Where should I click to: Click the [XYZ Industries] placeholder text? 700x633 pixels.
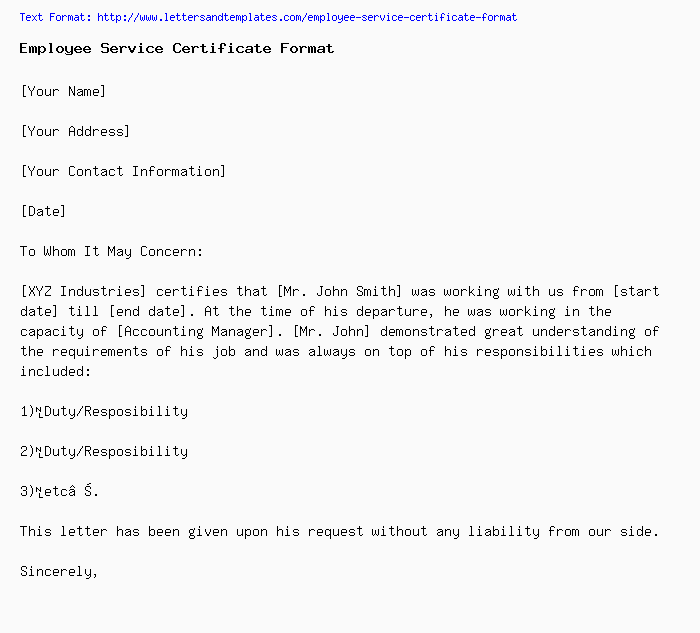(83, 292)
